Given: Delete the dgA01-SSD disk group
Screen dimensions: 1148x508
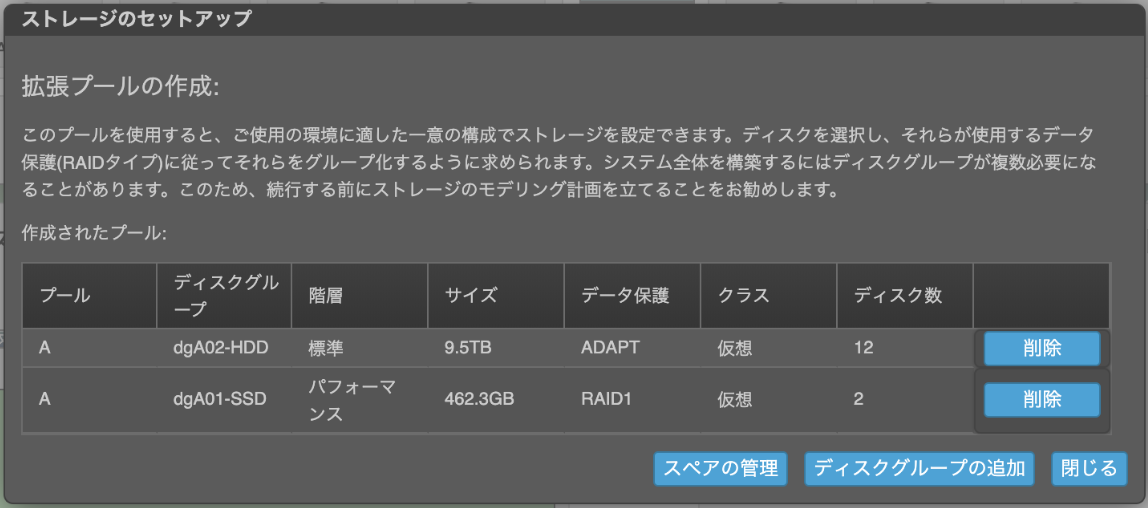Looking at the screenshot, I should (1041, 400).
